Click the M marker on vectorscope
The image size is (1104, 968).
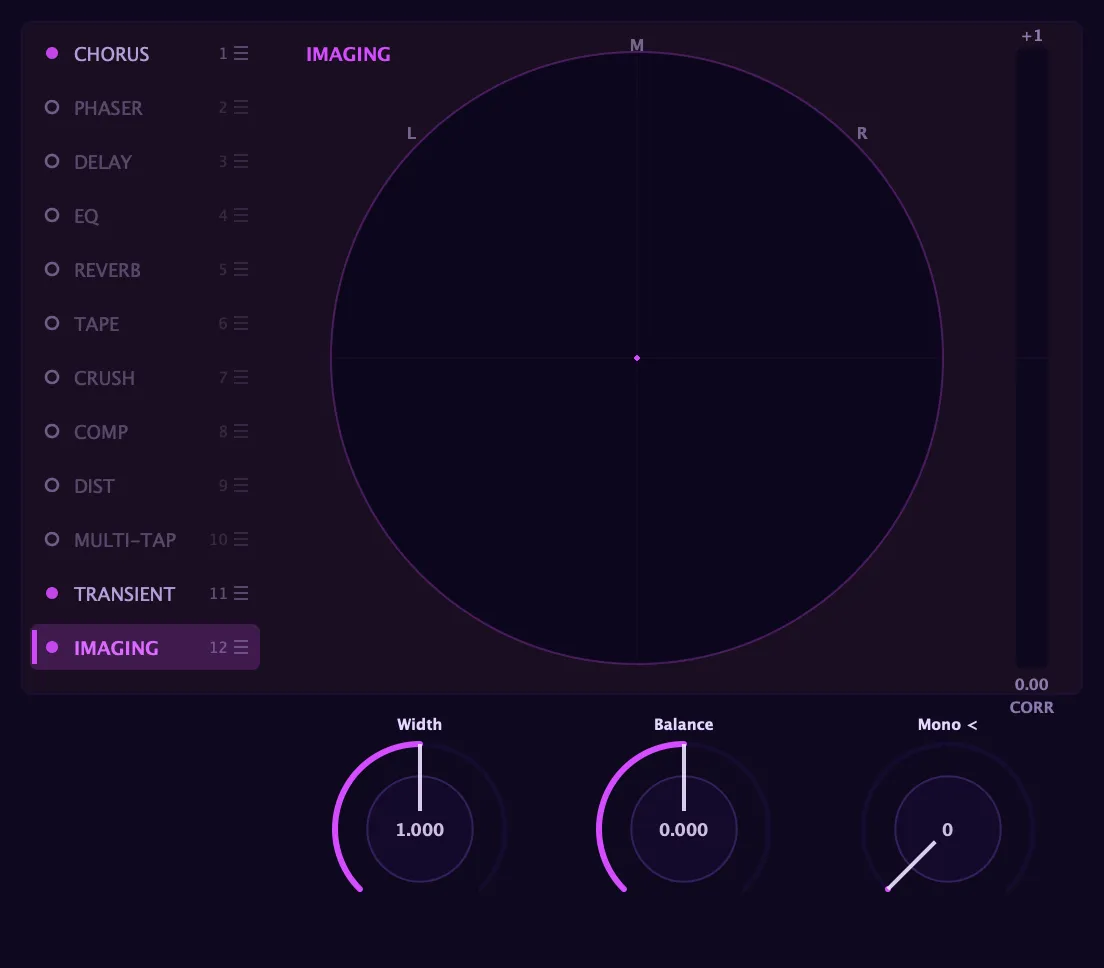[x=636, y=45]
